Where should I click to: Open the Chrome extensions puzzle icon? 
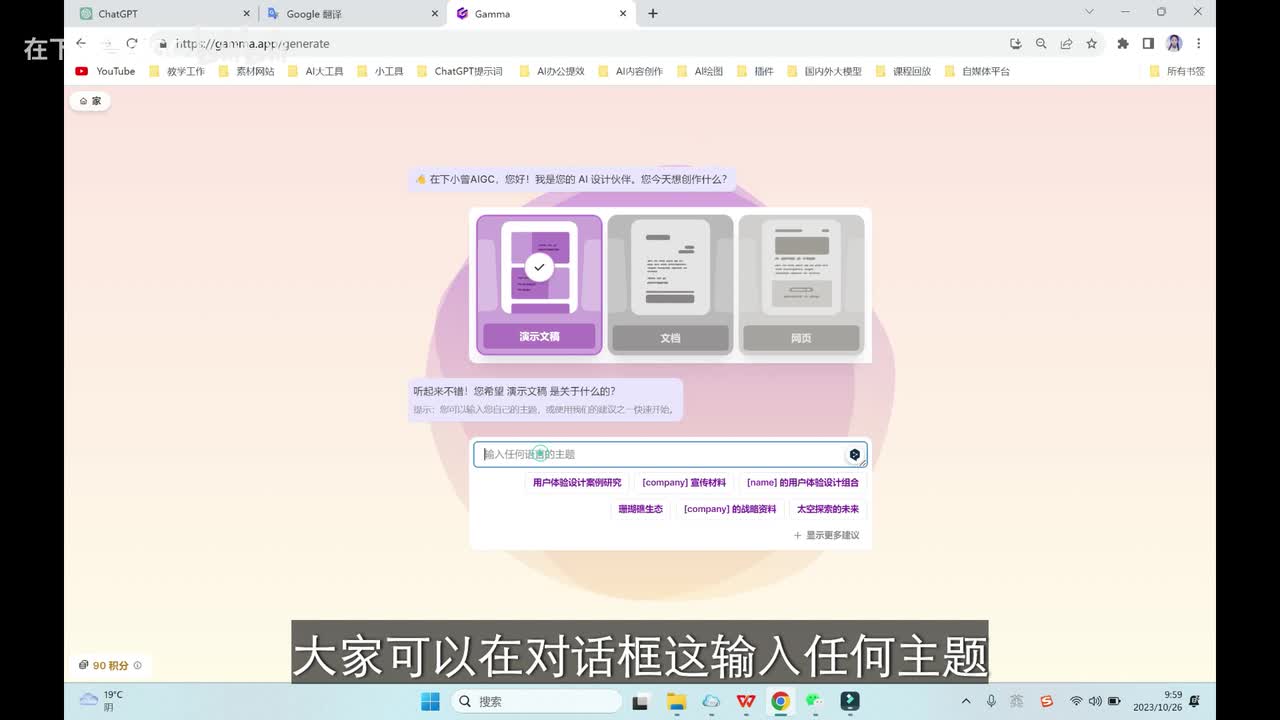coord(1122,44)
